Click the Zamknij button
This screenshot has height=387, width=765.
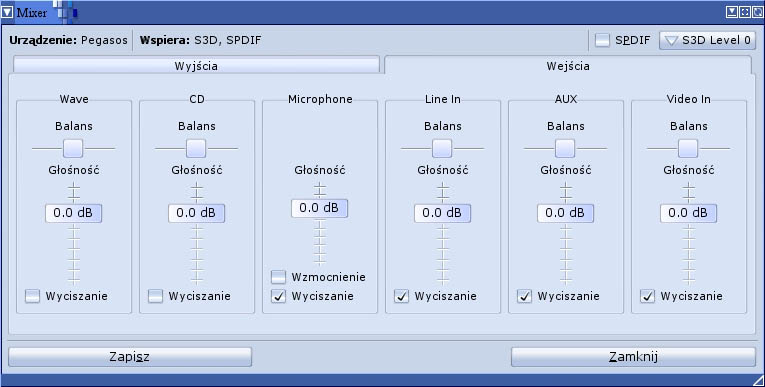click(633, 357)
